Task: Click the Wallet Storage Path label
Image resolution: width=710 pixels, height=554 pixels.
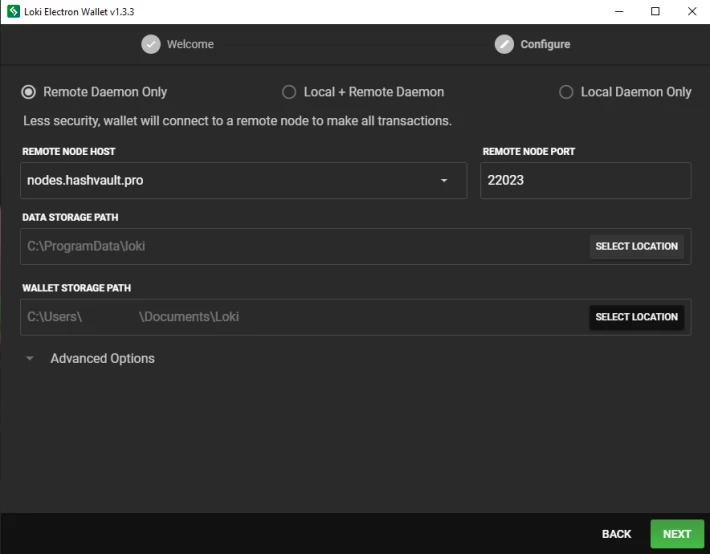Action: point(77,288)
